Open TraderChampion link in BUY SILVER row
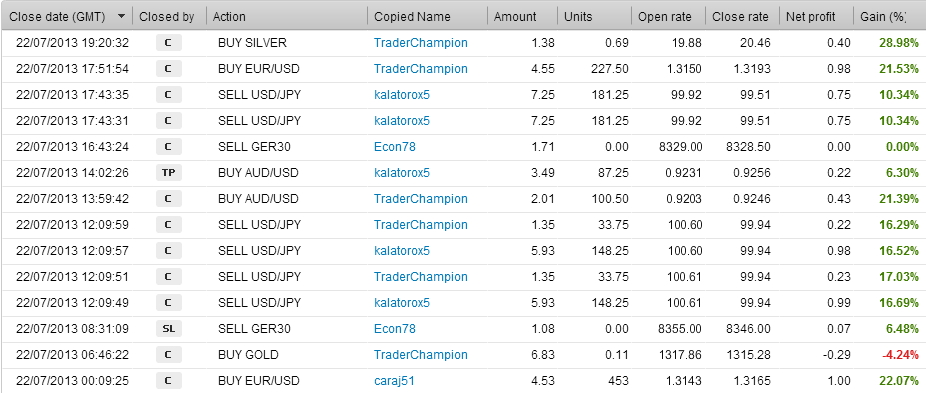This screenshot has height=393, width=926. [420, 43]
